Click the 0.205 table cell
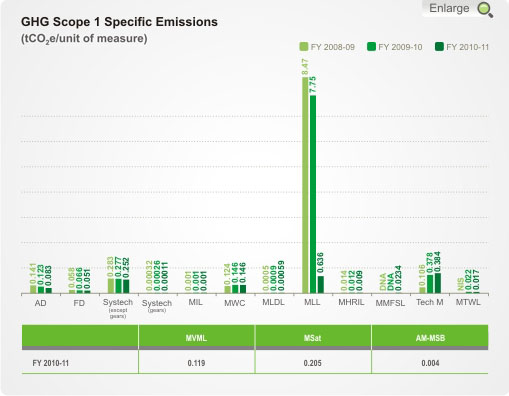Viewport: 509px width, 396px height. click(x=313, y=363)
